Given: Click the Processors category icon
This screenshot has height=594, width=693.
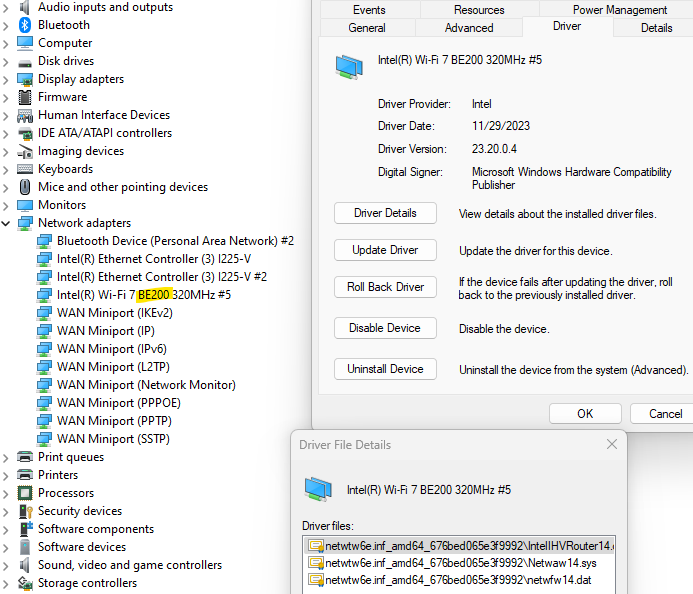Looking at the screenshot, I should click(x=25, y=493).
